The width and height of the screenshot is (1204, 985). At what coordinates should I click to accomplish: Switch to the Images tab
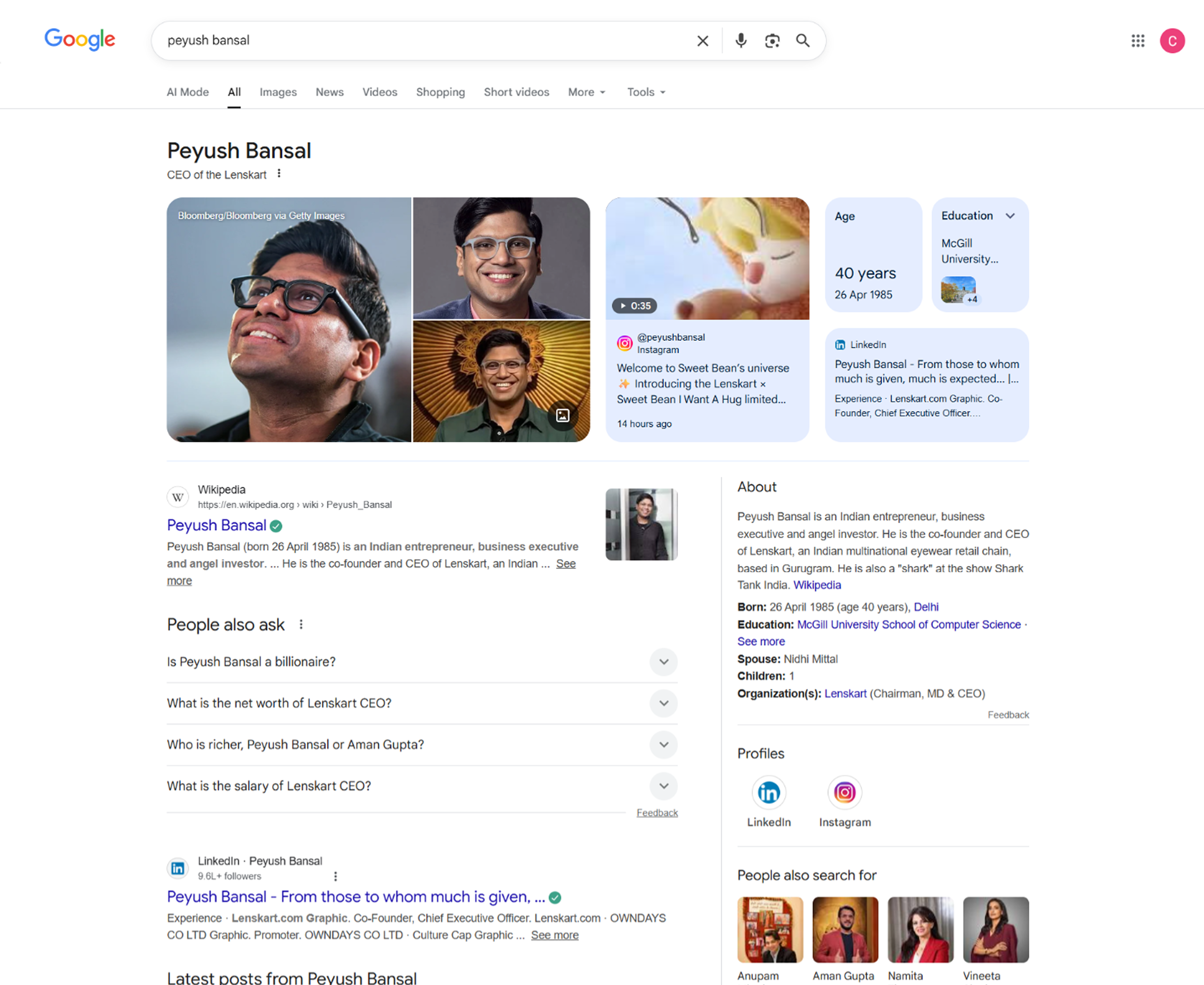click(x=278, y=92)
